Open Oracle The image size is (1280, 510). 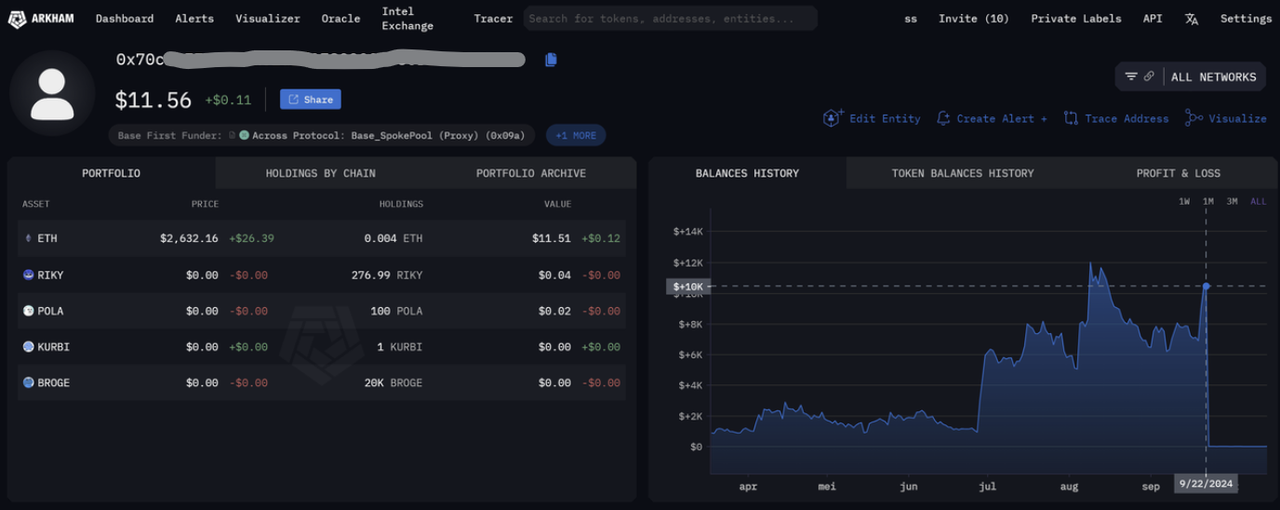[341, 19]
